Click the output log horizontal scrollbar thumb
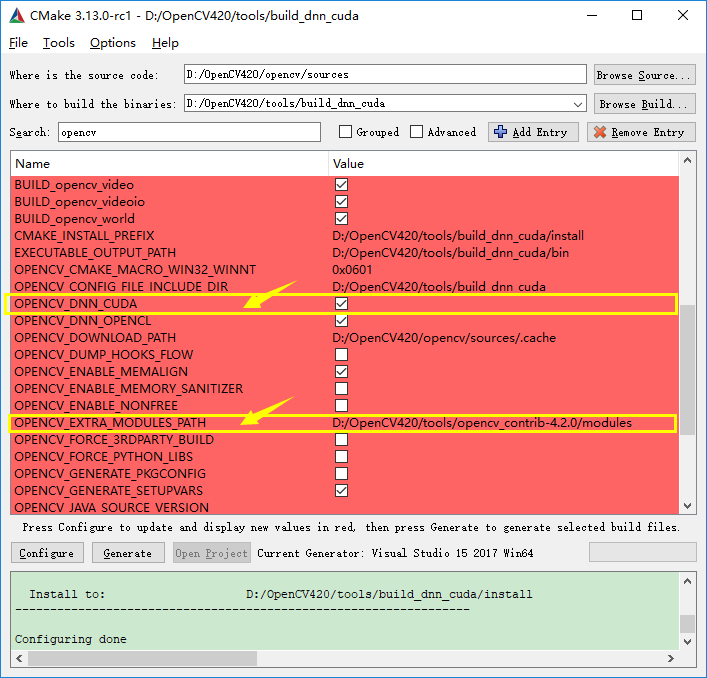707x678 pixels. (x=142, y=658)
